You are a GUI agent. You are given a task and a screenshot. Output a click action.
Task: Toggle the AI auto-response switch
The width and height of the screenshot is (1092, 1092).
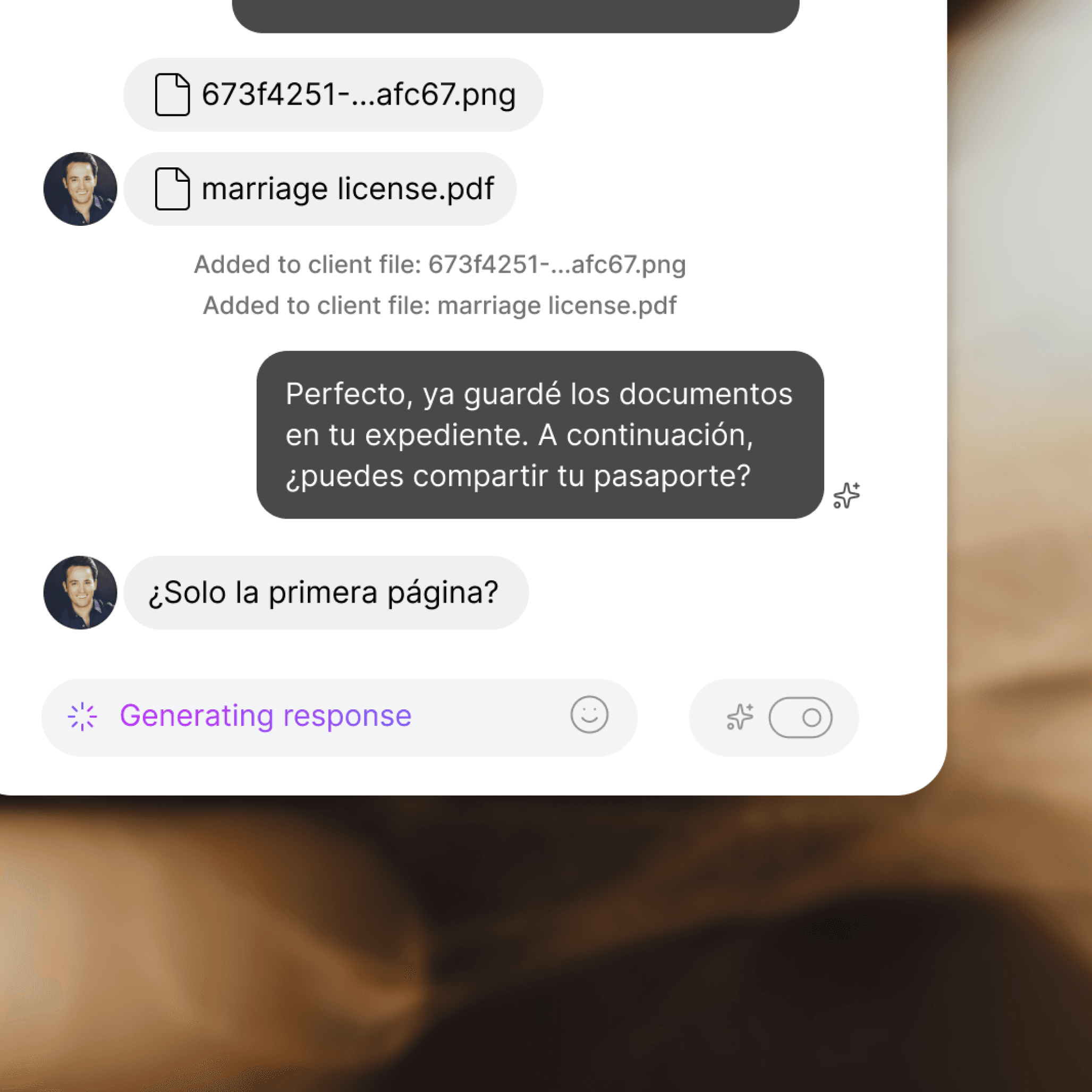(800, 717)
